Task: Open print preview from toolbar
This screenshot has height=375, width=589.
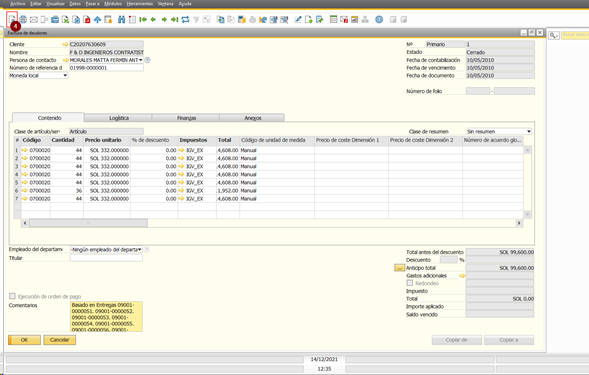Action: (12, 19)
